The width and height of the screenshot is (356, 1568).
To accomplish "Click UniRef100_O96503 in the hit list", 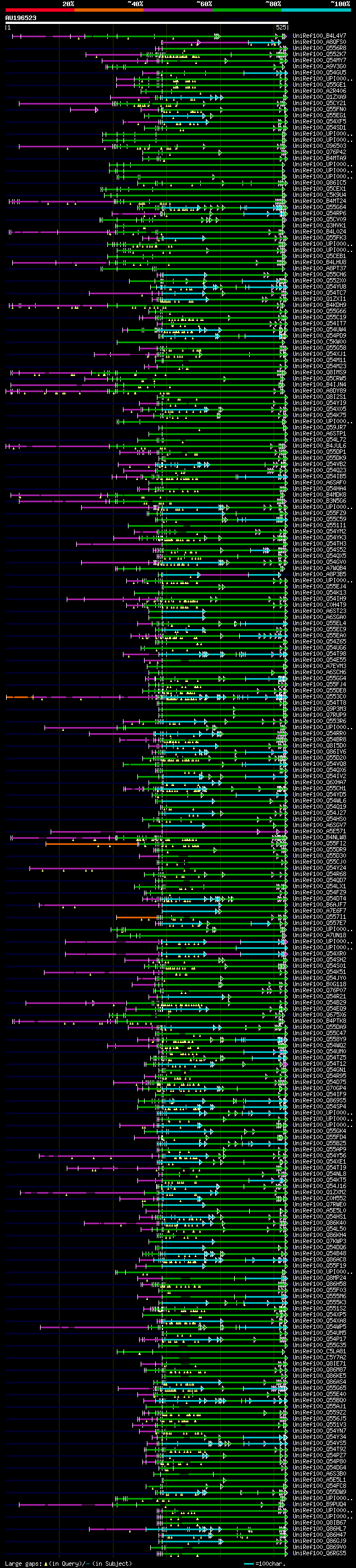I will click(x=319, y=146).
